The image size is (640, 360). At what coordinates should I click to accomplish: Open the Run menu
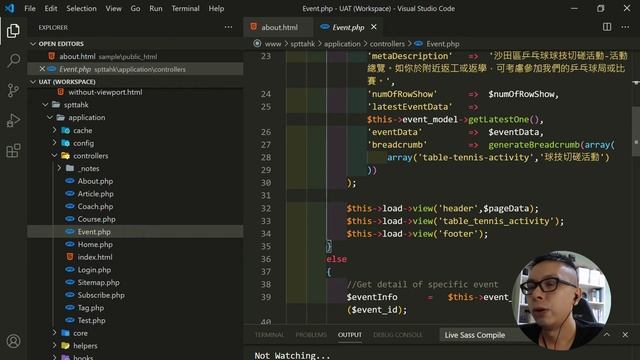156,8
